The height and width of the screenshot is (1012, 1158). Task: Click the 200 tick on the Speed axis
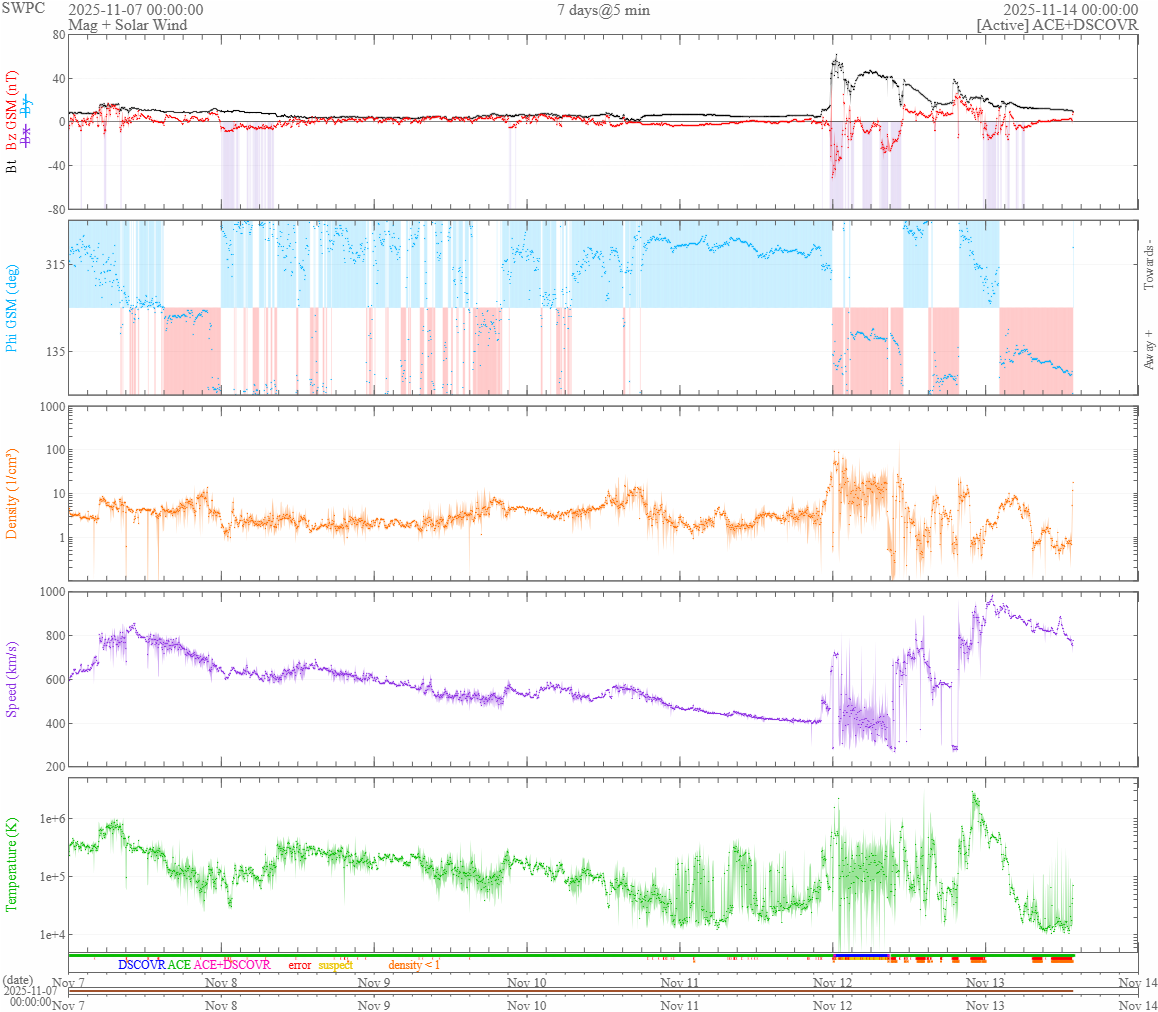tap(54, 767)
